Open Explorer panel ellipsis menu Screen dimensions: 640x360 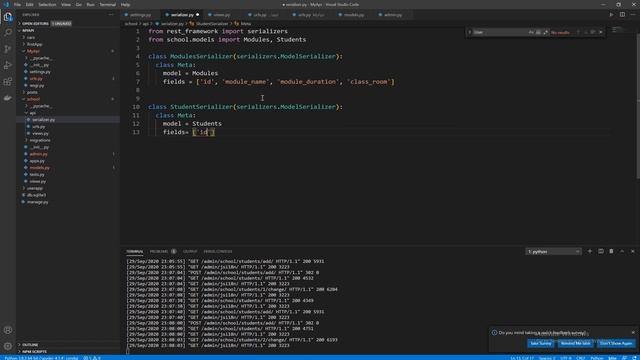[111, 15]
